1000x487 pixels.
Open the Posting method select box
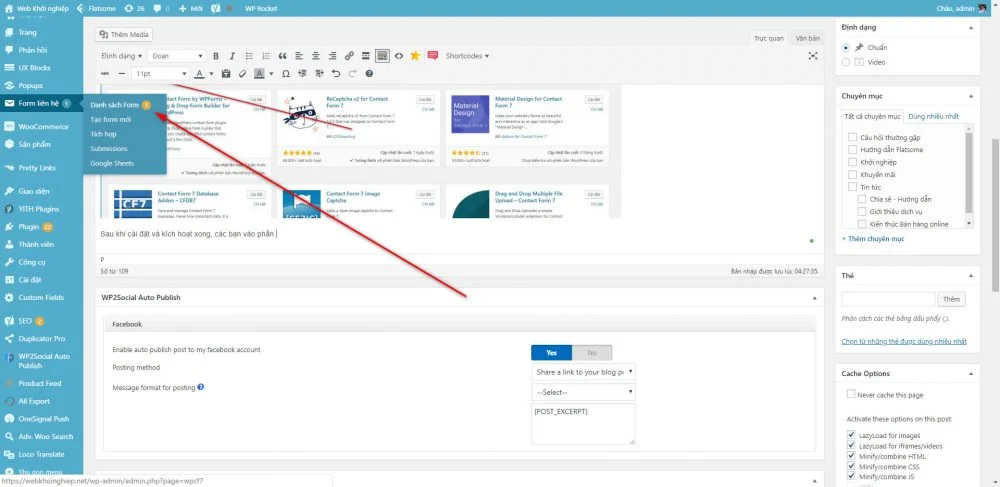coord(583,372)
